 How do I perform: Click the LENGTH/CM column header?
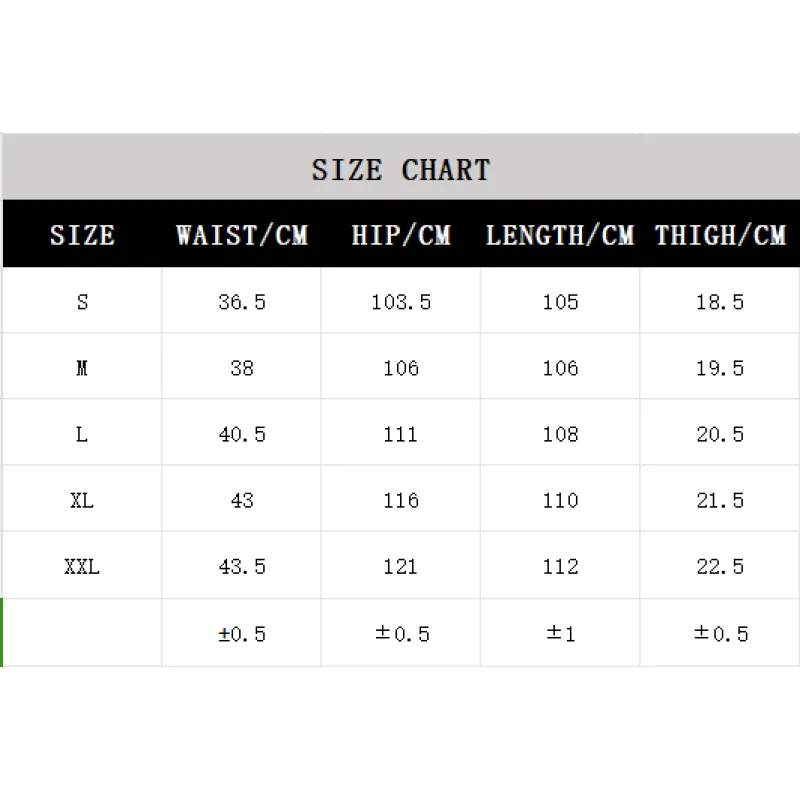click(560, 235)
